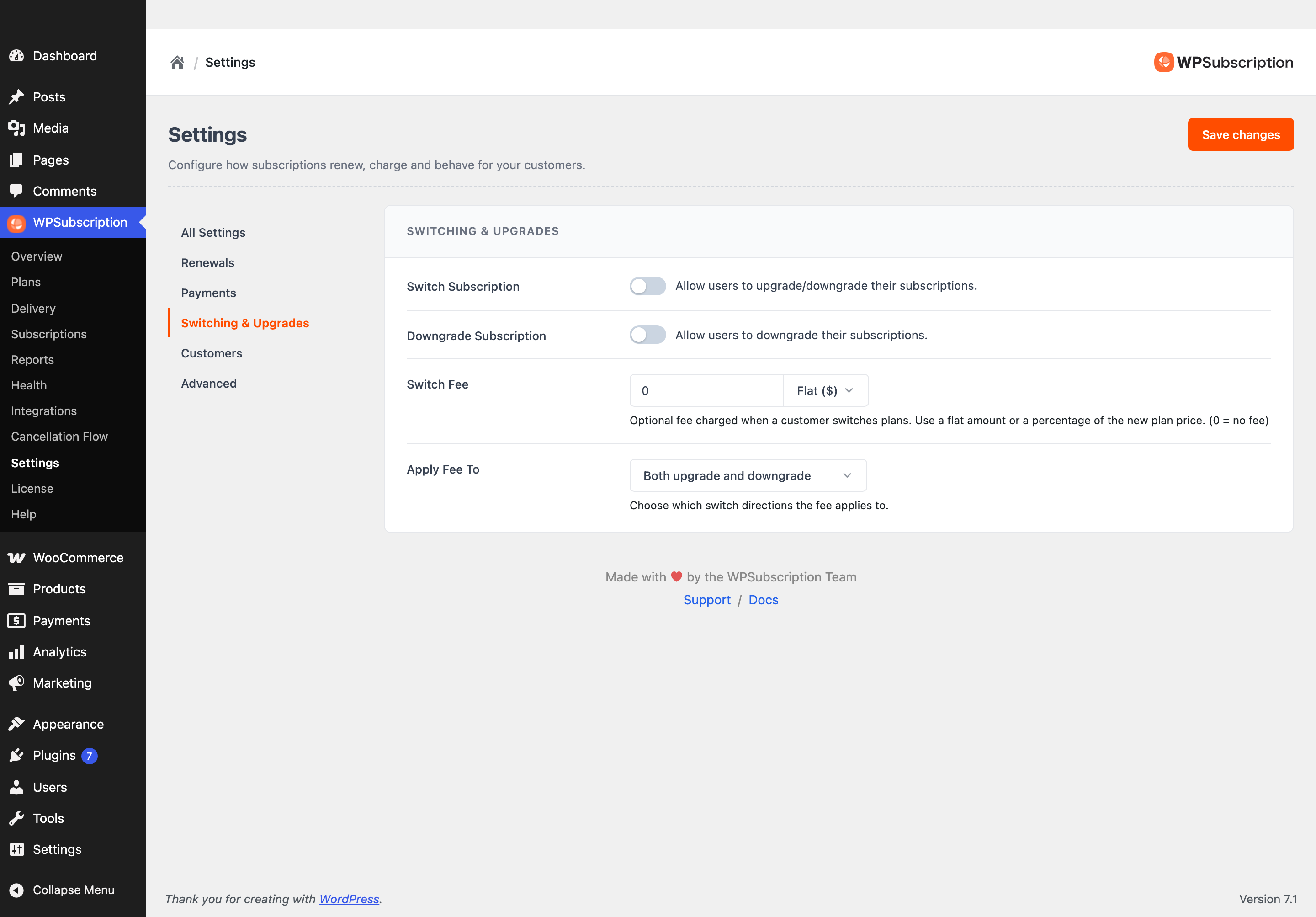Viewport: 1316px width, 917px height.
Task: Click the Collapse Menu arrow icon
Action: 16,890
